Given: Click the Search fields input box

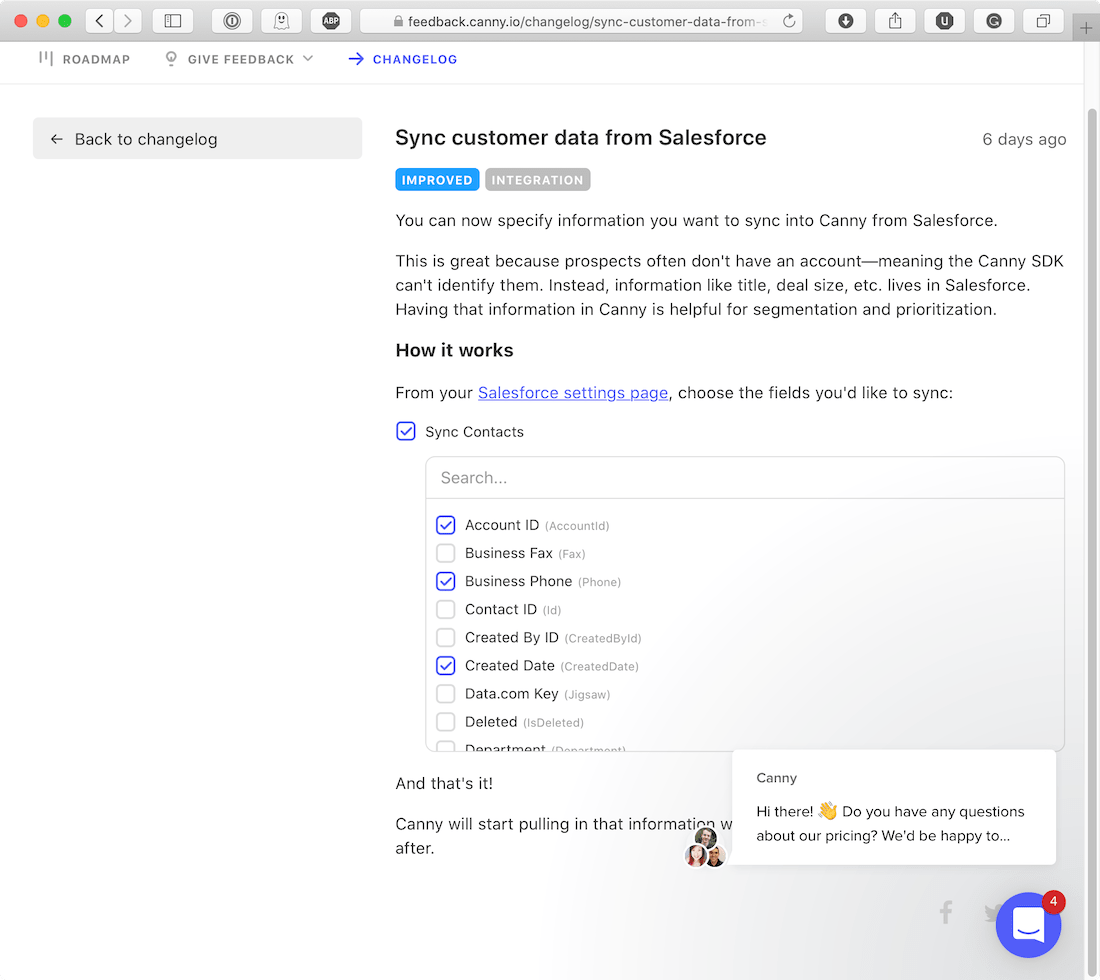Looking at the screenshot, I should pos(744,478).
